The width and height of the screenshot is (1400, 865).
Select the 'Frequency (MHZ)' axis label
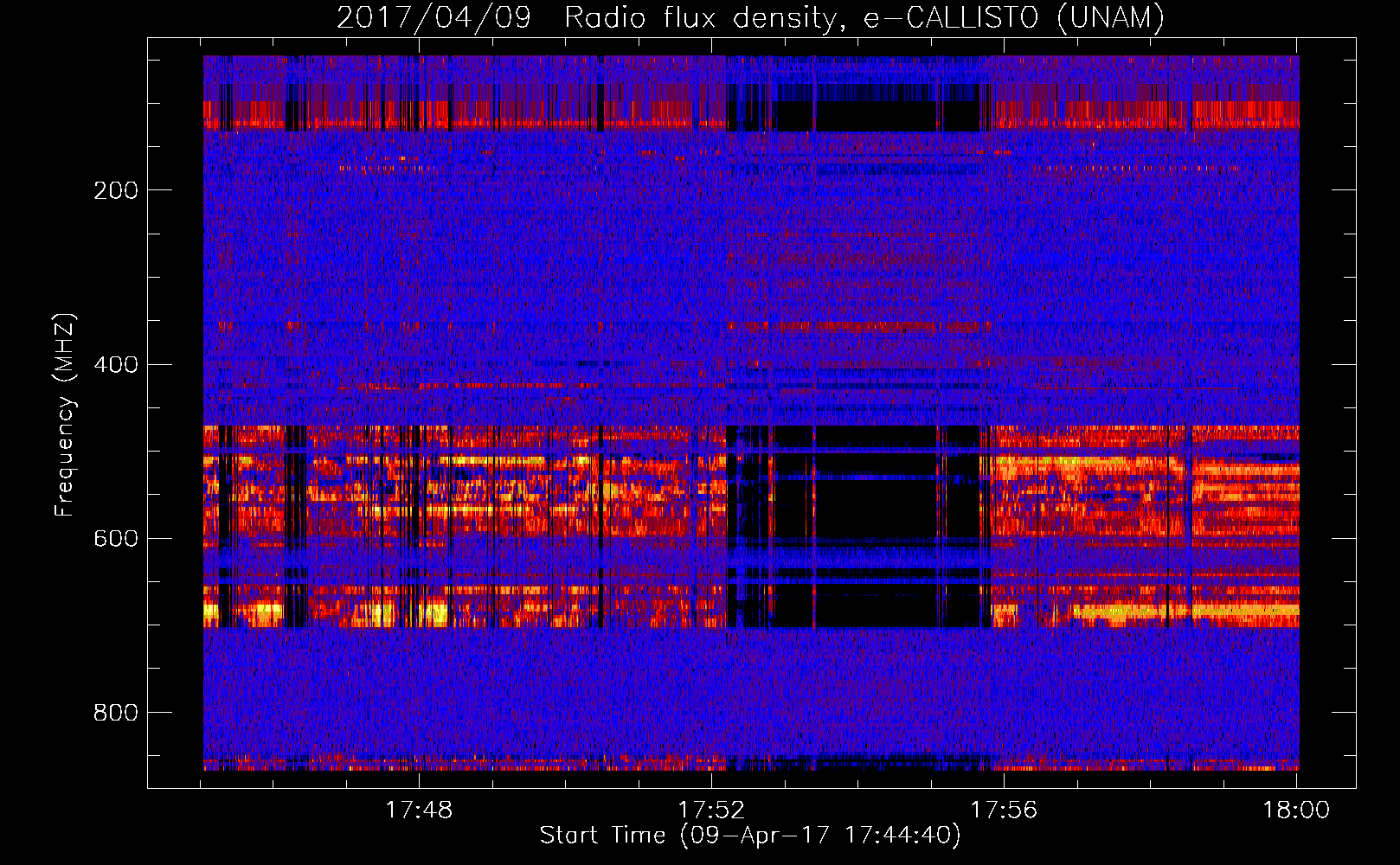pyautogui.click(x=65, y=415)
